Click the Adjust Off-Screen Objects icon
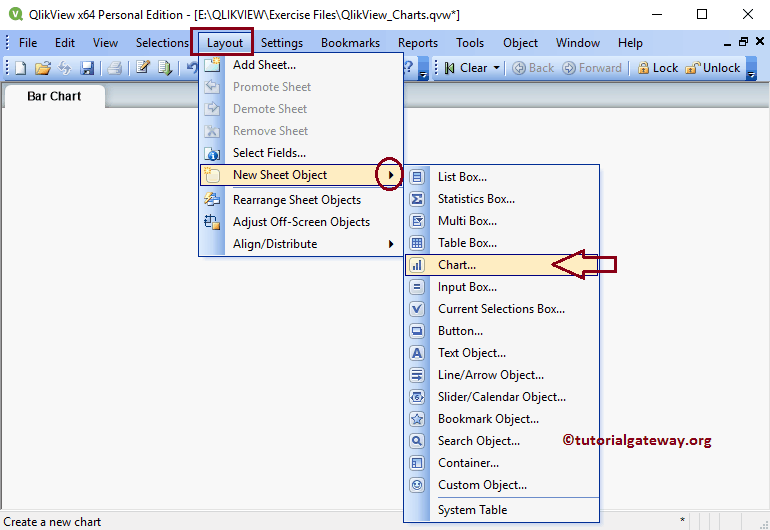The height and width of the screenshot is (530, 770). pyautogui.click(x=212, y=222)
